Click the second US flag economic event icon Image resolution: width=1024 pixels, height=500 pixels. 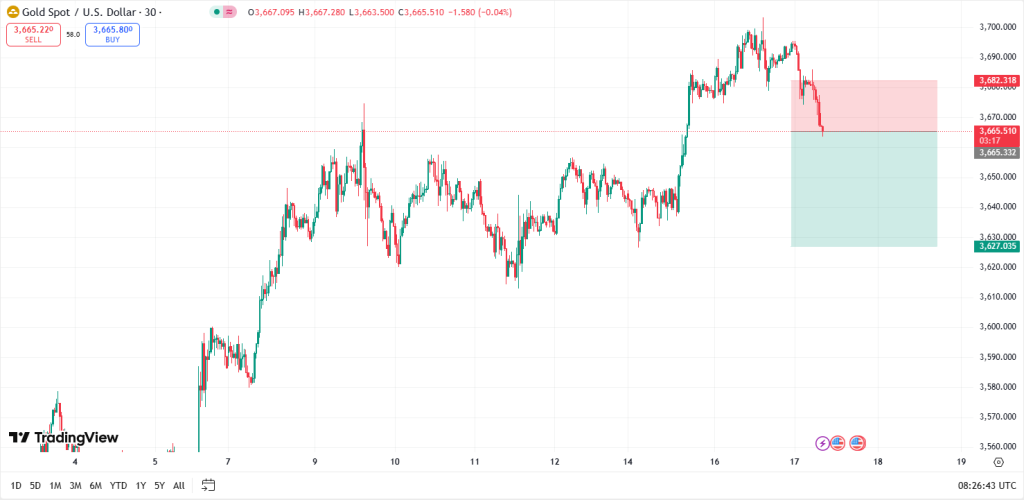tap(857, 443)
